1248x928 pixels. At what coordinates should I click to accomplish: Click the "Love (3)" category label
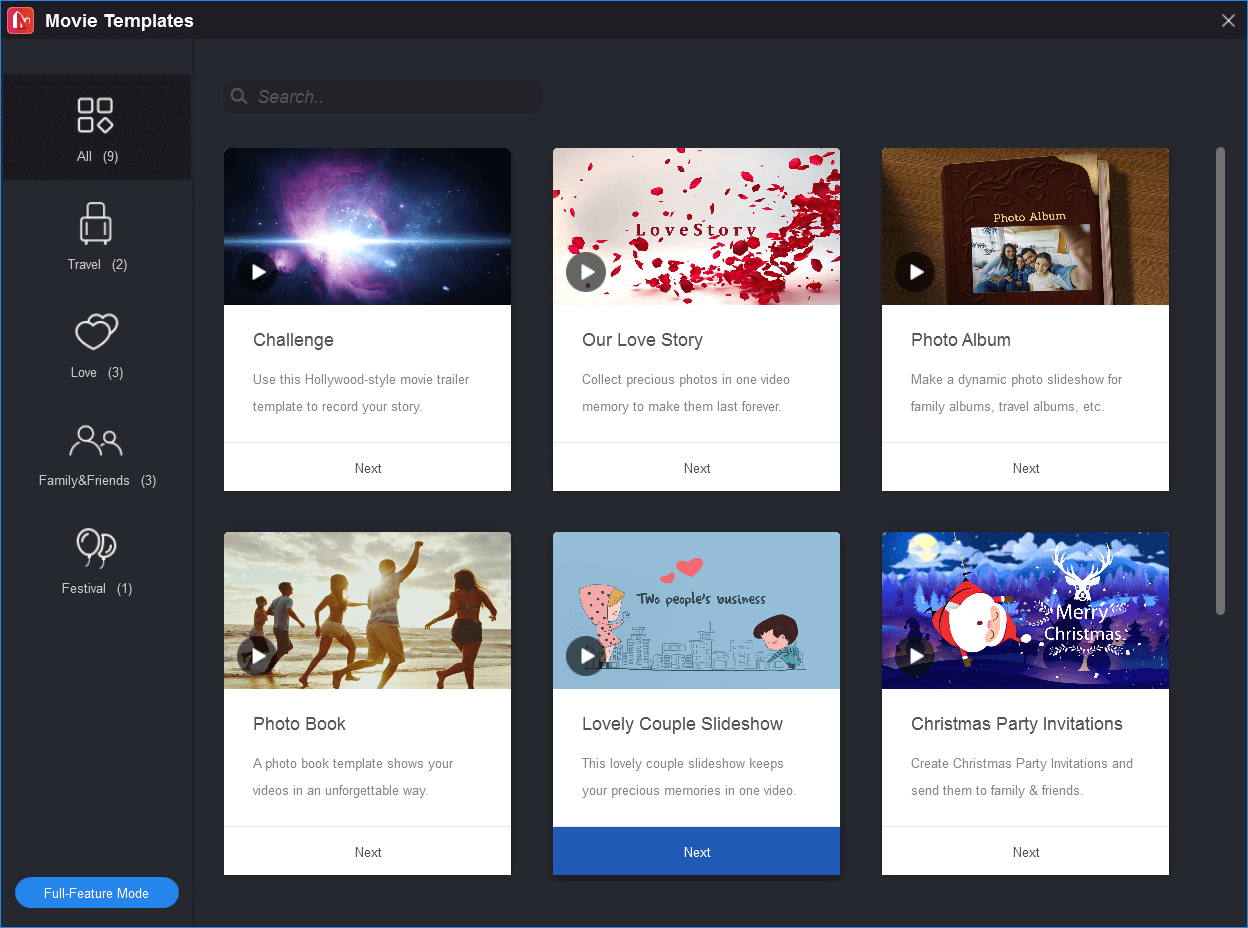click(97, 373)
